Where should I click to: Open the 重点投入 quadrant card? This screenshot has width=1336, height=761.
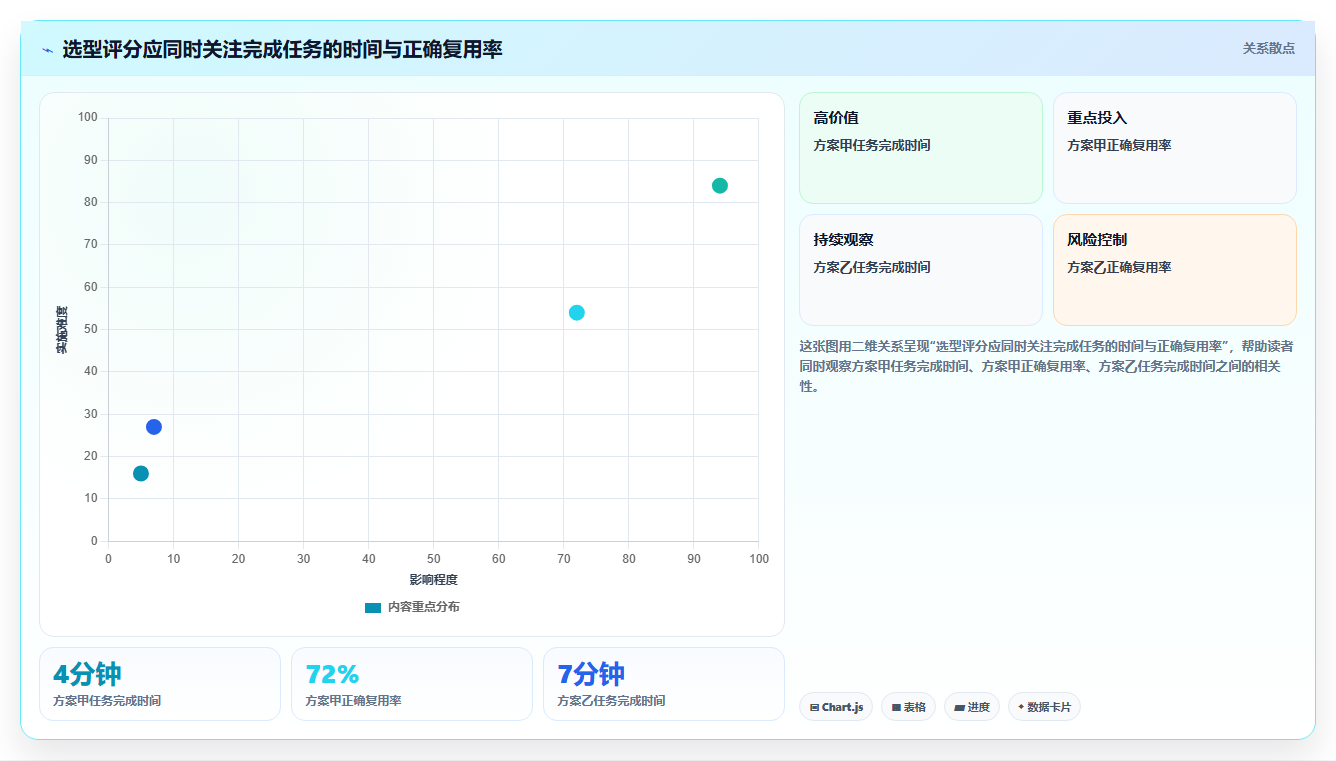[1175, 148]
